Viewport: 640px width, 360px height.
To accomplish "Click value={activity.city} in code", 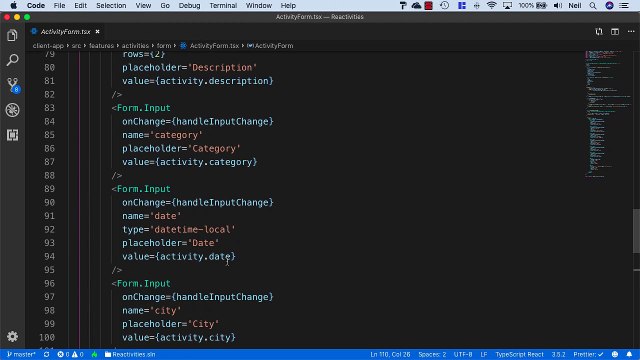I will (x=179, y=337).
